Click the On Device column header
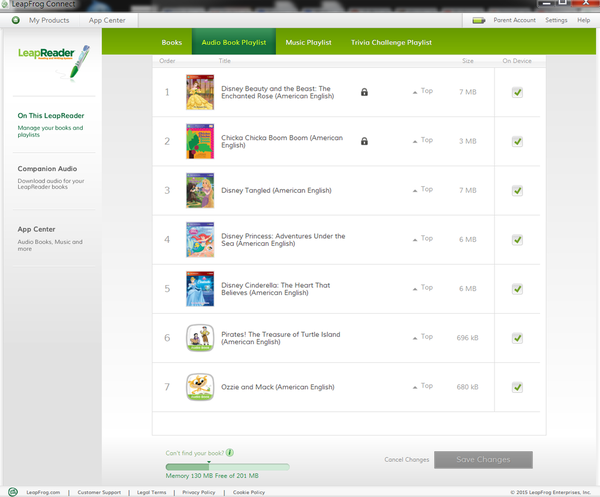 point(517,61)
